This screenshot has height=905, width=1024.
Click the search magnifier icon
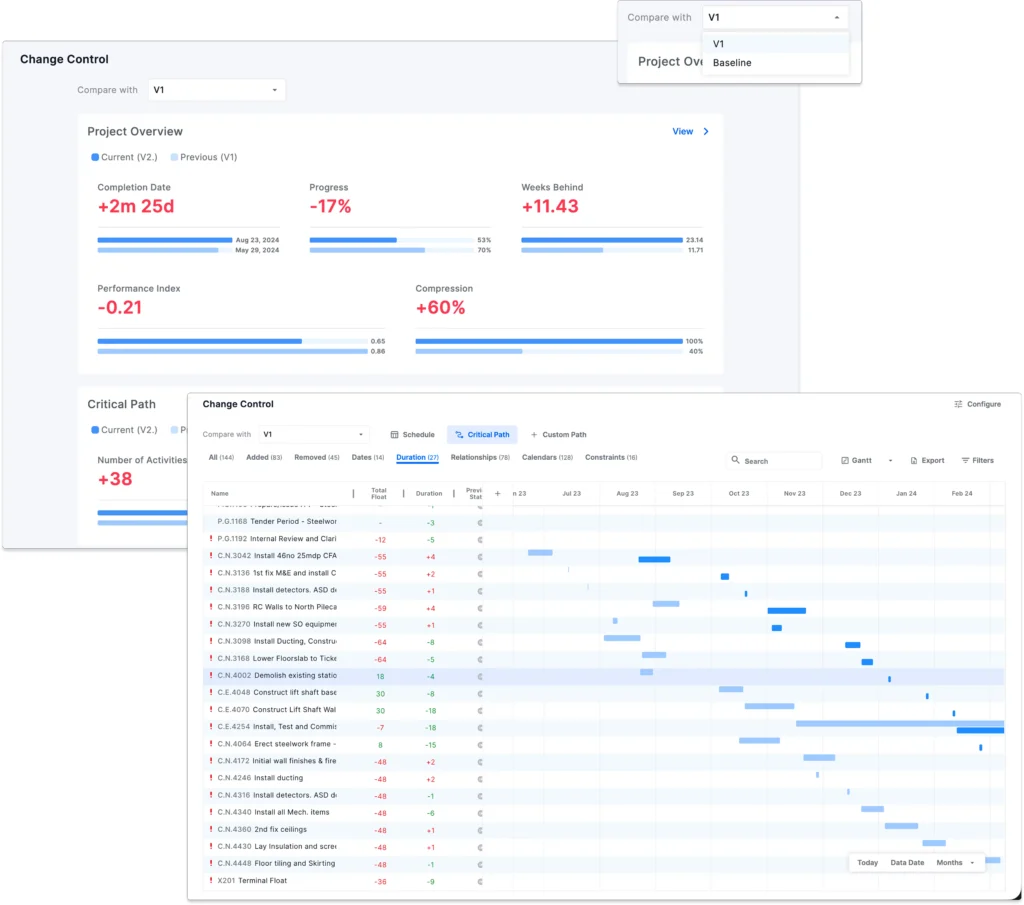point(736,461)
